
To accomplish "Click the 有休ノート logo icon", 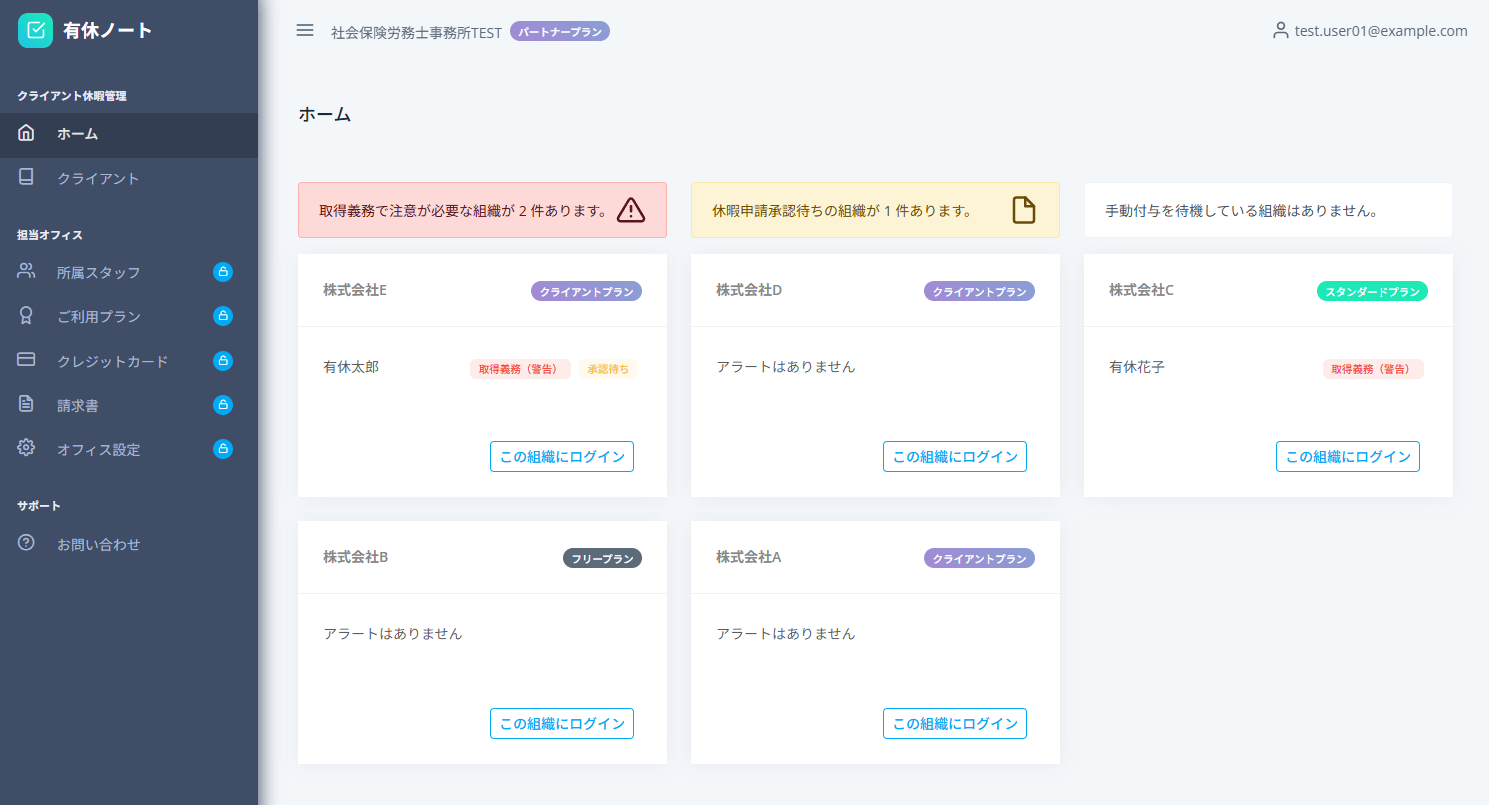I will (35, 30).
